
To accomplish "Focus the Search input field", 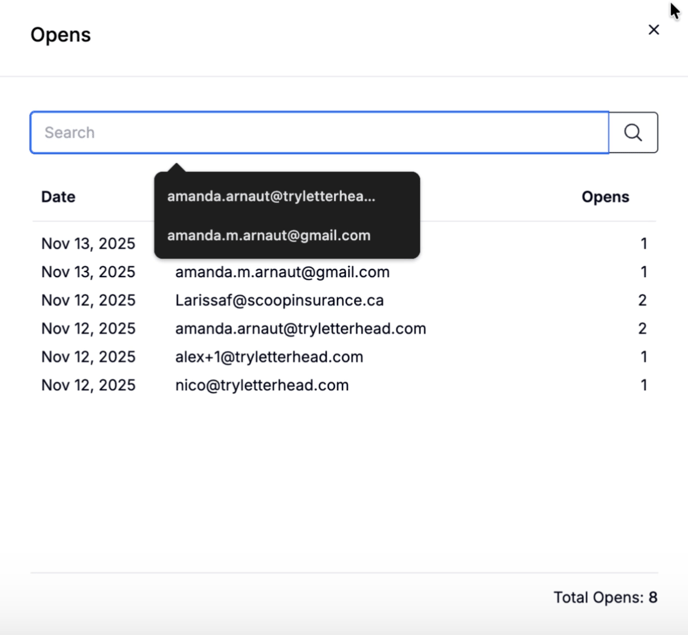I will pos(319,132).
